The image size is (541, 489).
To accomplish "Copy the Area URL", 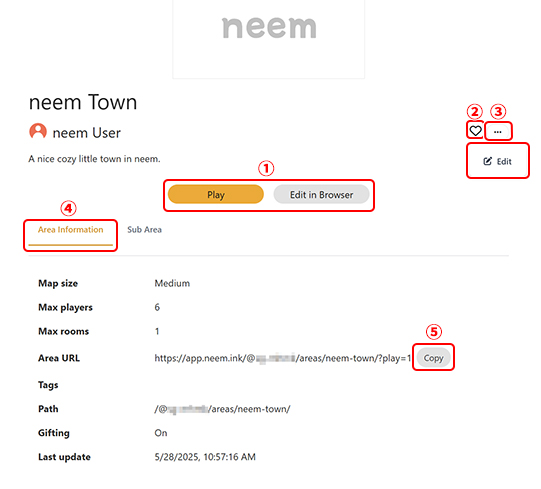I will coord(433,358).
